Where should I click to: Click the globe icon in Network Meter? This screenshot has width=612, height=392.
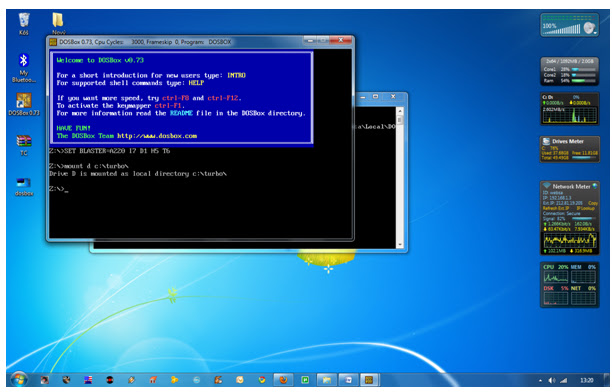pos(595,186)
